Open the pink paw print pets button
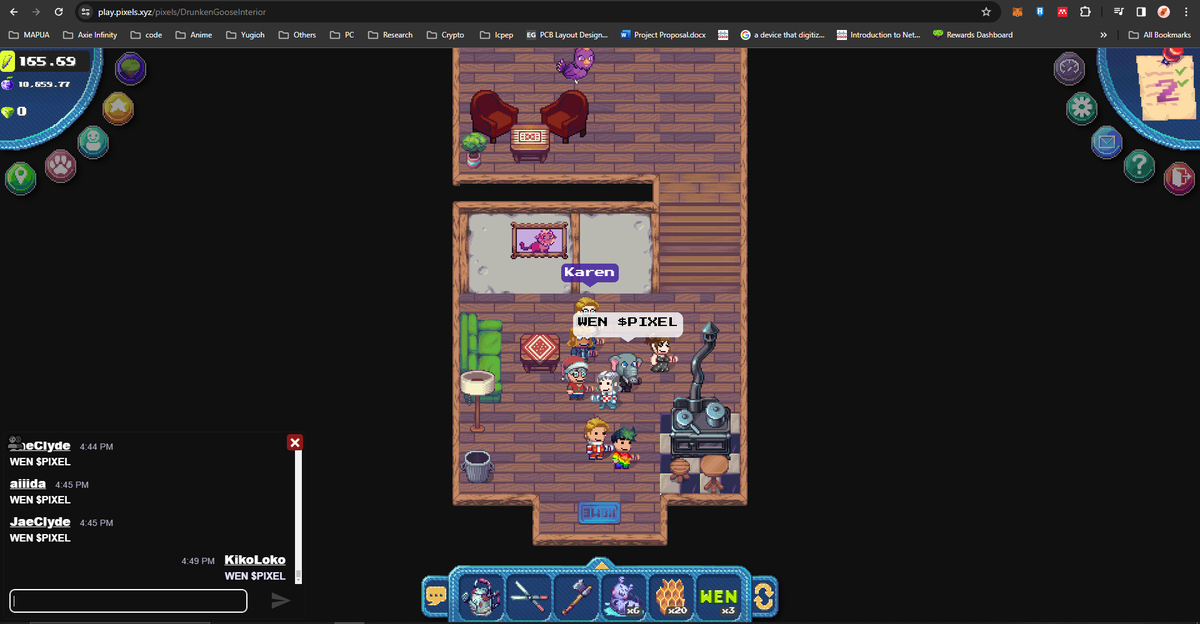Image resolution: width=1200 pixels, height=624 pixels. click(x=60, y=164)
